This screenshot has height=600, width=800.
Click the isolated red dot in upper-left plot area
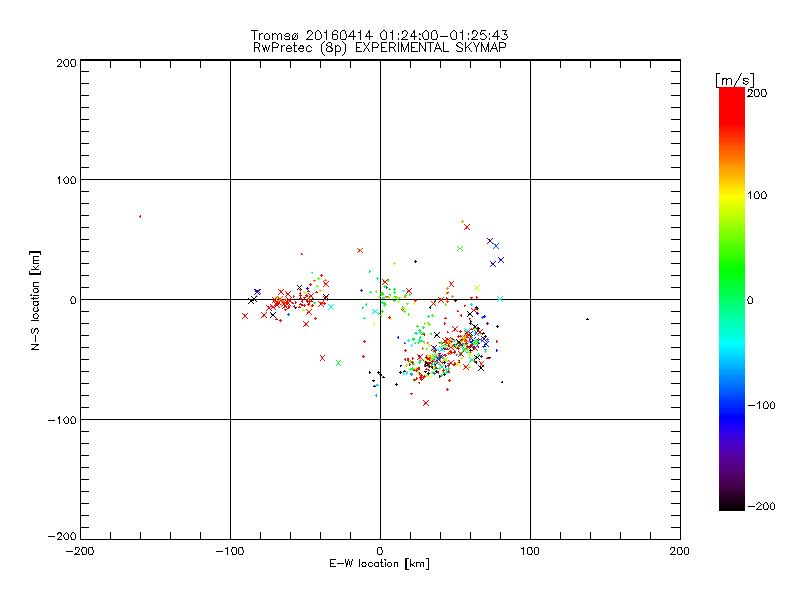coord(140,216)
